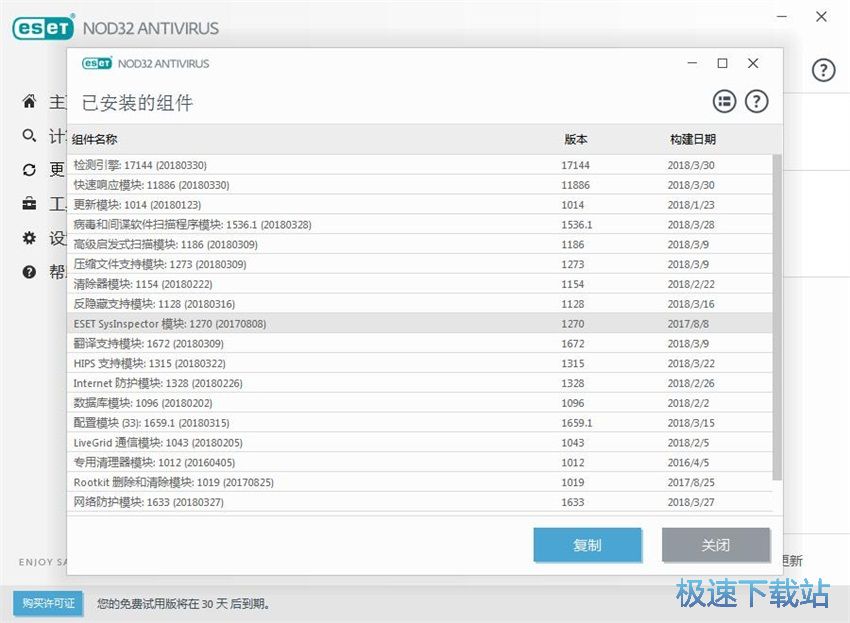Screen dimensions: 850x623
Task: Close the dialog with the title-bar X
Action: (753, 63)
